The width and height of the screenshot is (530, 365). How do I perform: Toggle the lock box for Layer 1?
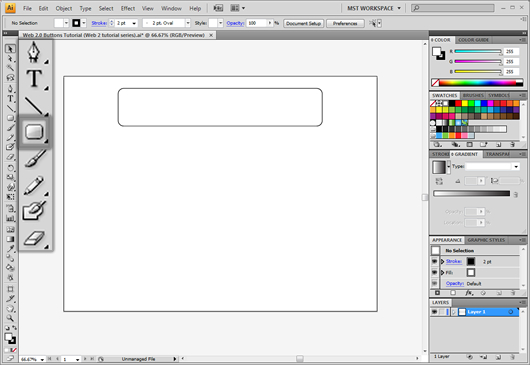pyautogui.click(x=442, y=312)
